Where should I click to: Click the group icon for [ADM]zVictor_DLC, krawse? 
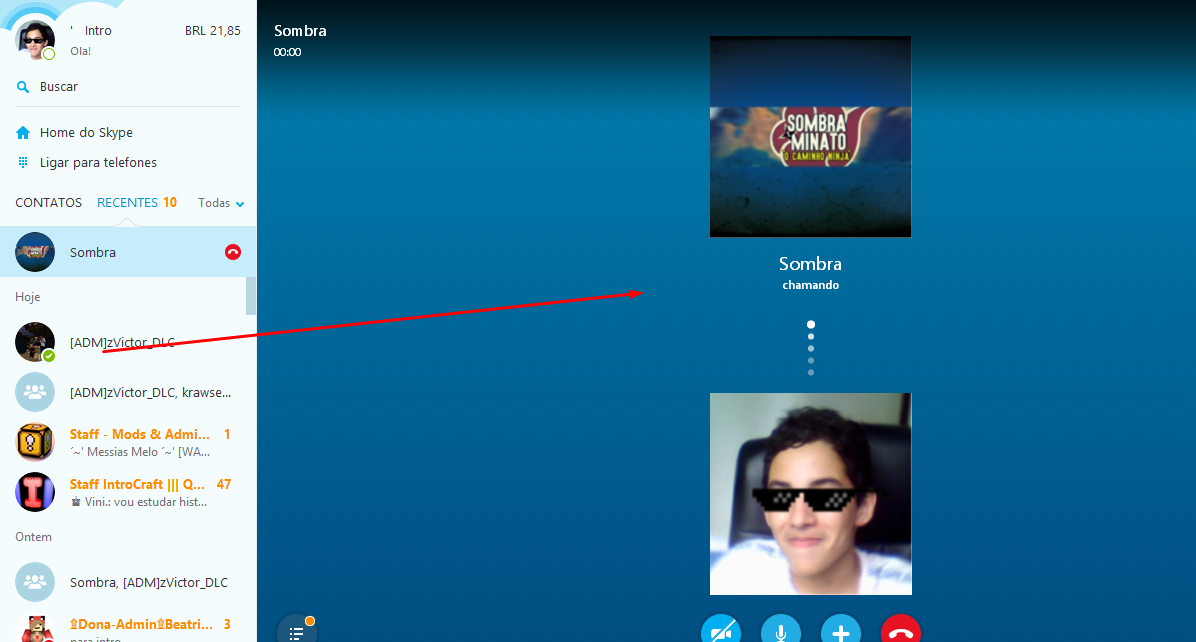(35, 392)
